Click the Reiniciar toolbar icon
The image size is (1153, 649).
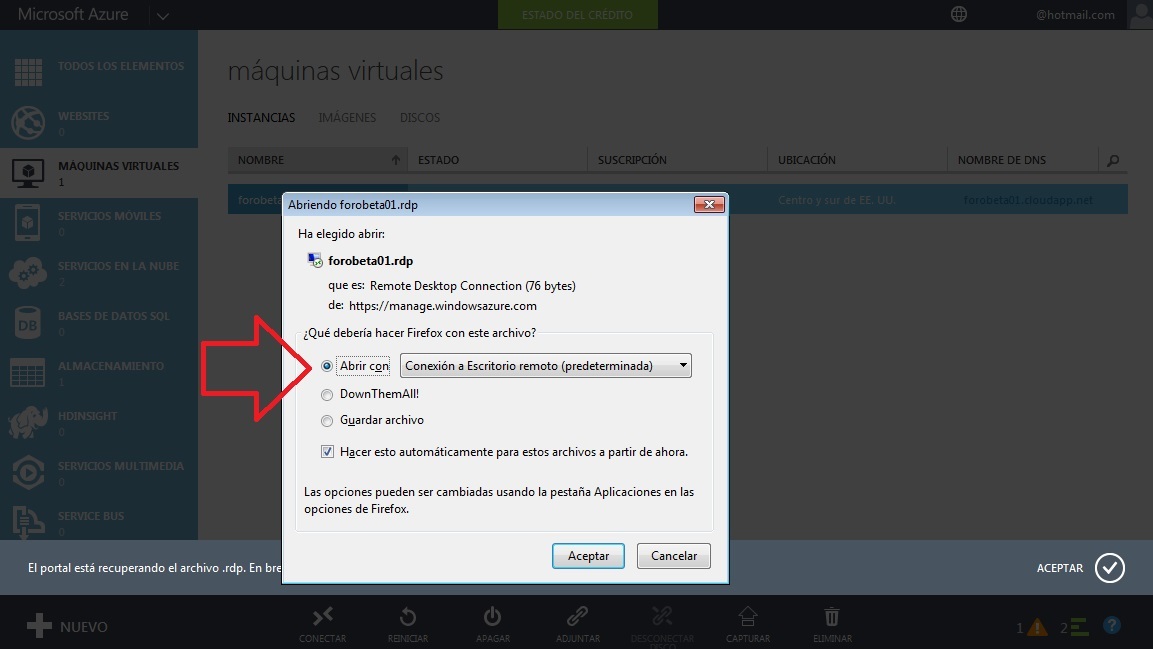408,616
